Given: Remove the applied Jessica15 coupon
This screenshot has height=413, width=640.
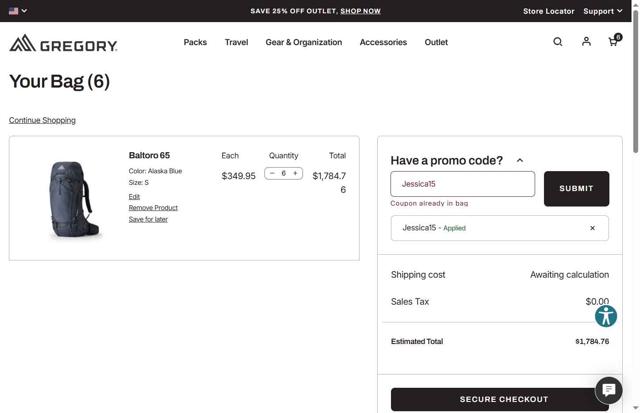Looking at the screenshot, I should coord(592,228).
